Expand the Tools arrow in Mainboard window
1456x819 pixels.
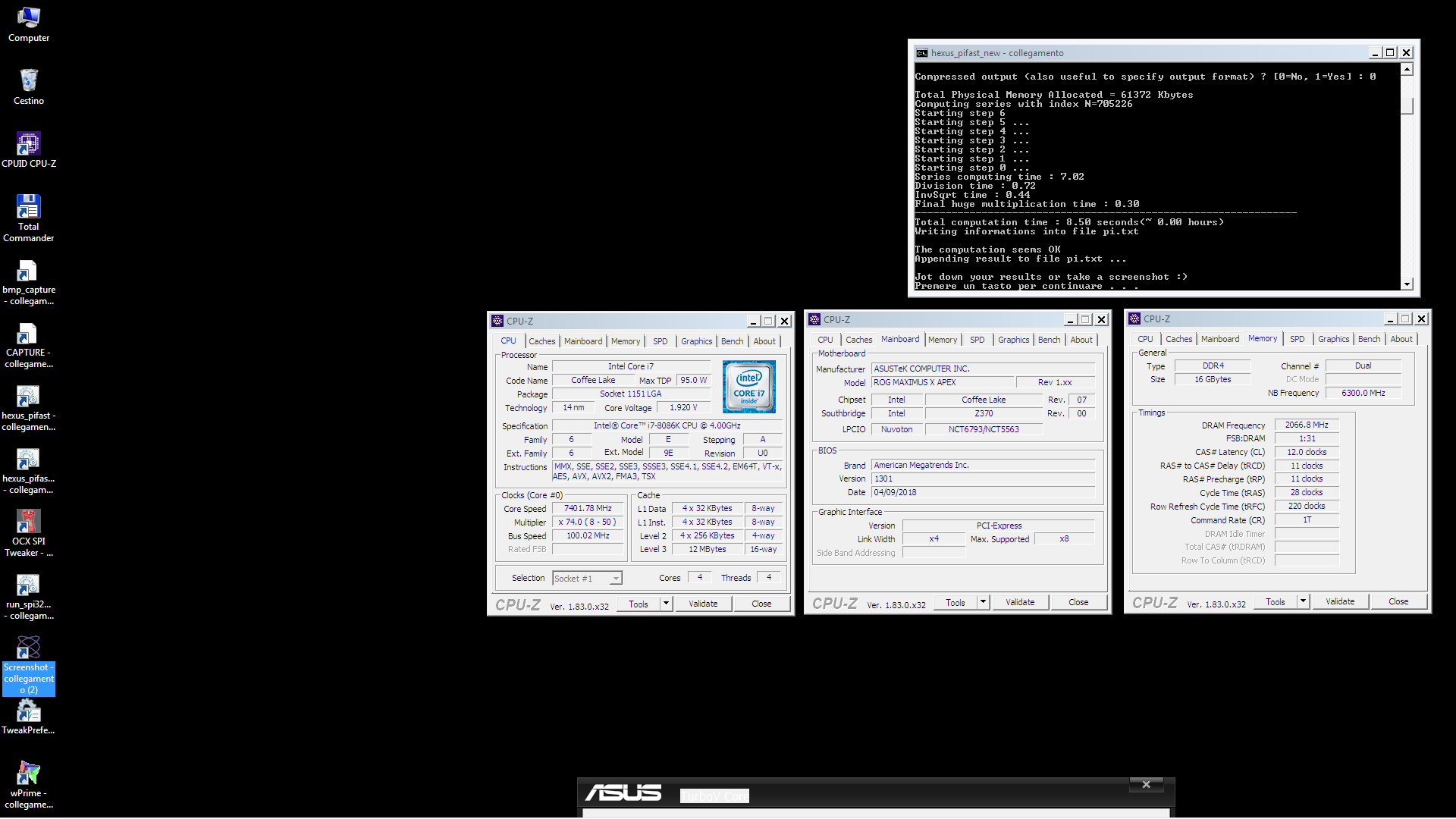[983, 602]
